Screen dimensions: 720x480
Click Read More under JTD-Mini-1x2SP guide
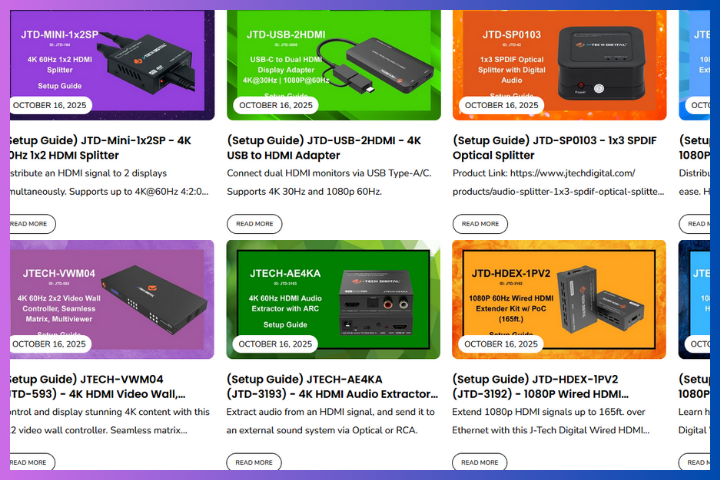click(32, 224)
